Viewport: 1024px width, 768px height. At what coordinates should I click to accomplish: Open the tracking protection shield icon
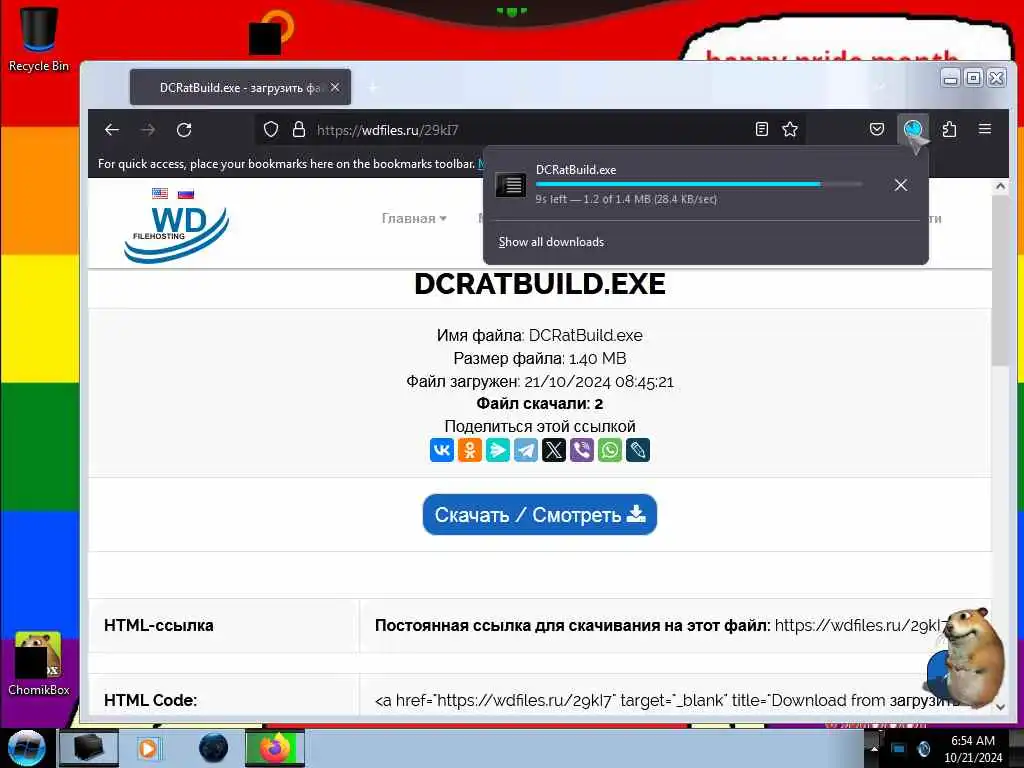[271, 129]
